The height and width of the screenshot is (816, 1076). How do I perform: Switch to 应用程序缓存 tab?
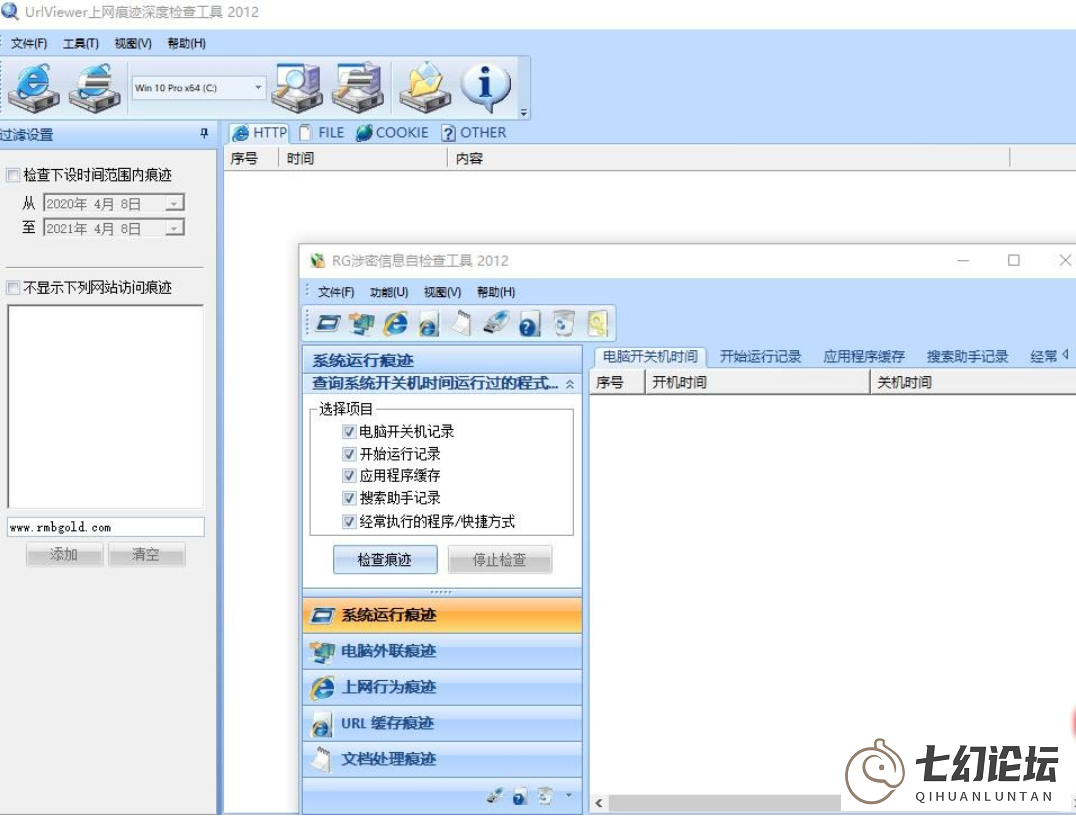pyautogui.click(x=864, y=356)
